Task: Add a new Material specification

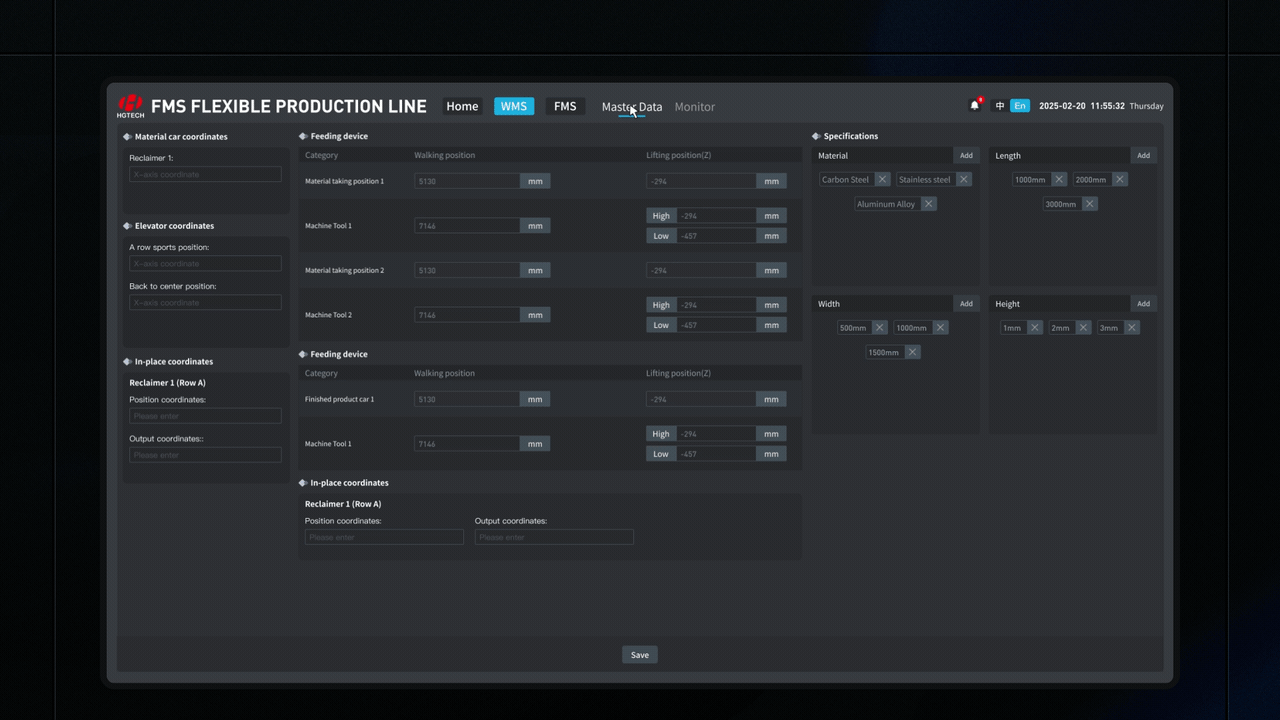Action: pos(966,156)
